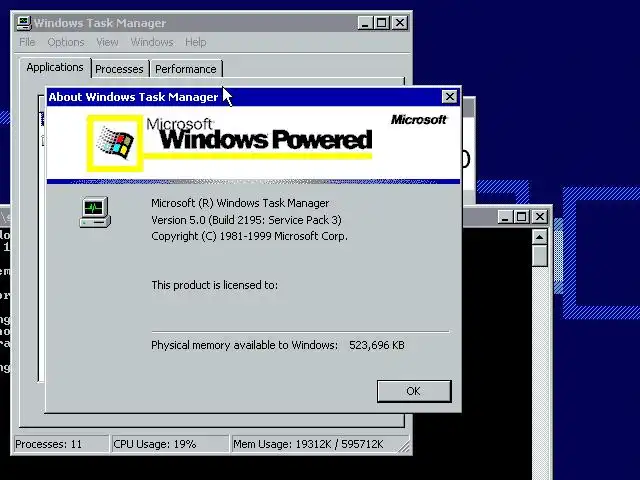This screenshot has width=640, height=480.
Task: Minimize the Windows Task Manager window
Action: (365, 23)
